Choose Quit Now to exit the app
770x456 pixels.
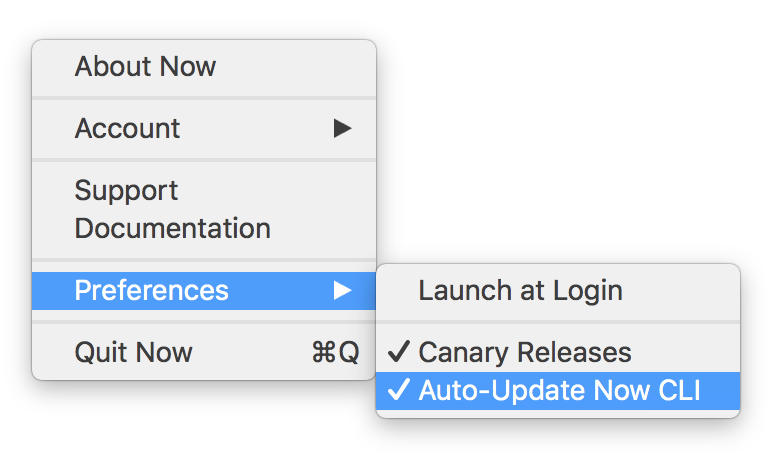tap(204, 352)
